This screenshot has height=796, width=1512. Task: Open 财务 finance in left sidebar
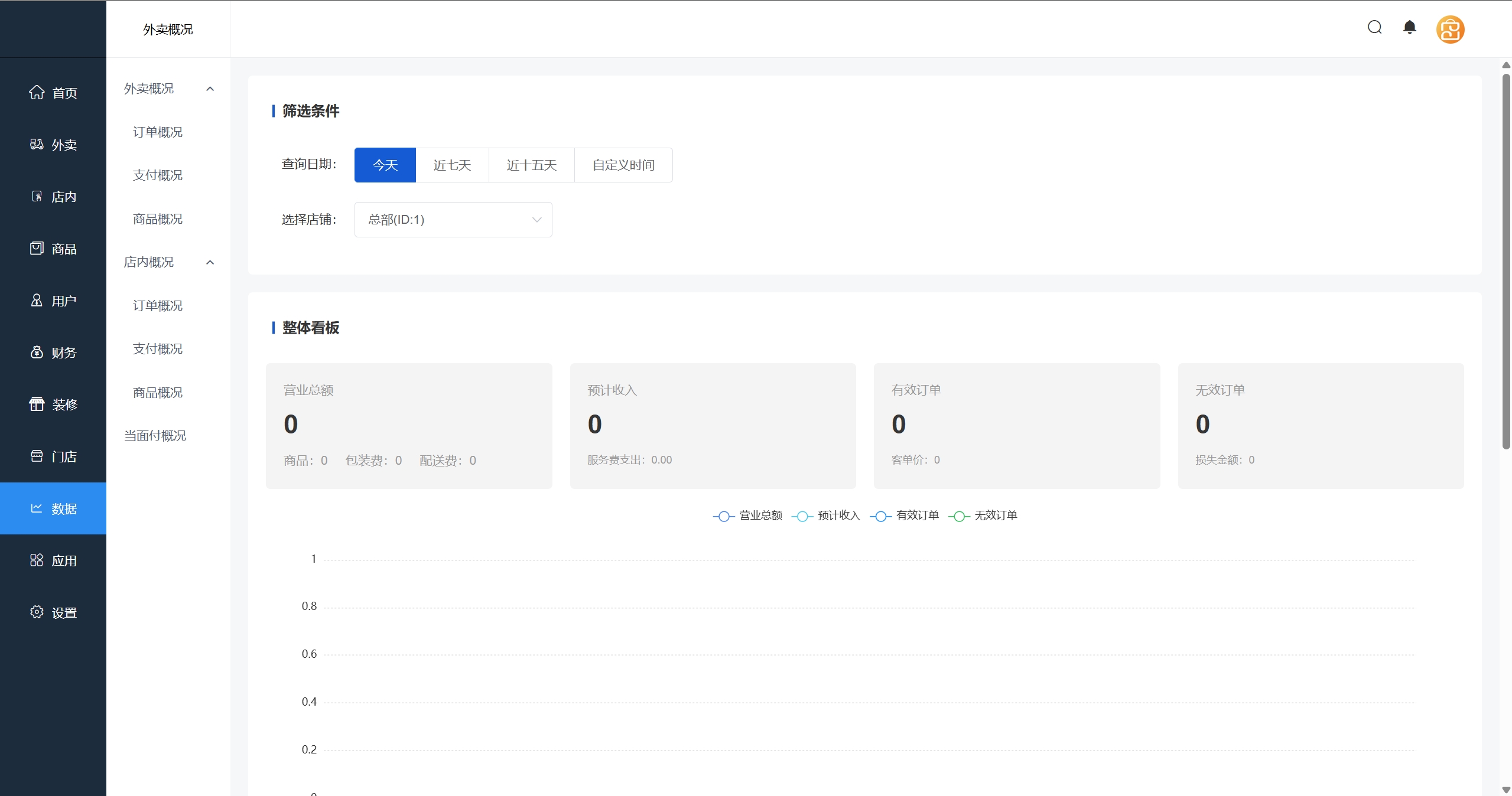click(x=53, y=353)
